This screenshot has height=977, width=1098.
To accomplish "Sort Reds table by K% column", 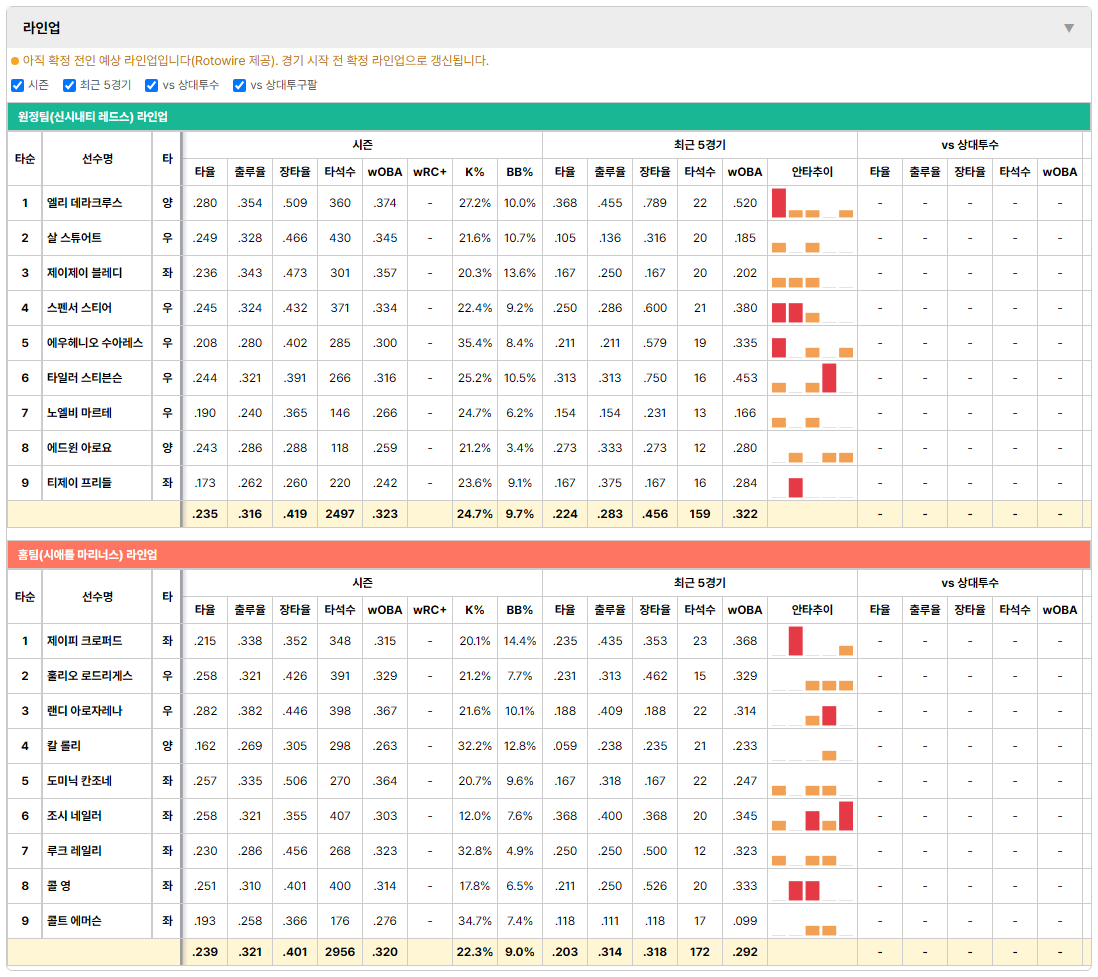I will 475,172.
